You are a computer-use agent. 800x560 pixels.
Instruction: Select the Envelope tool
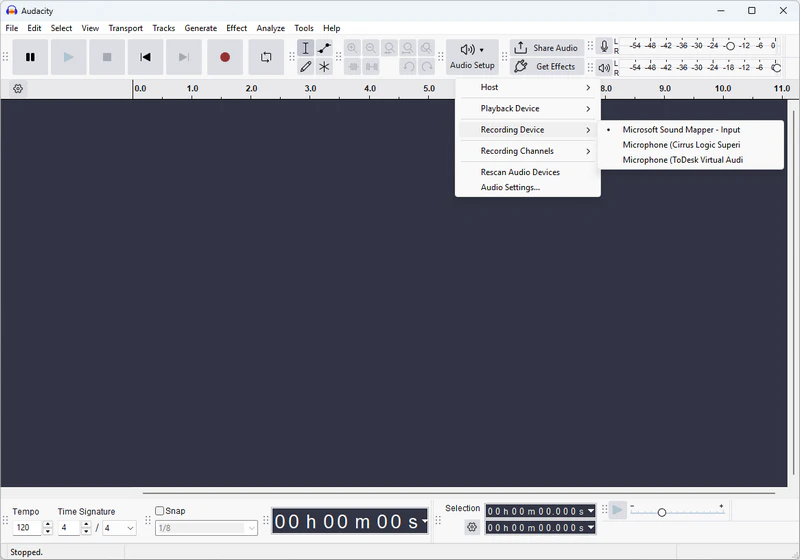(324, 48)
